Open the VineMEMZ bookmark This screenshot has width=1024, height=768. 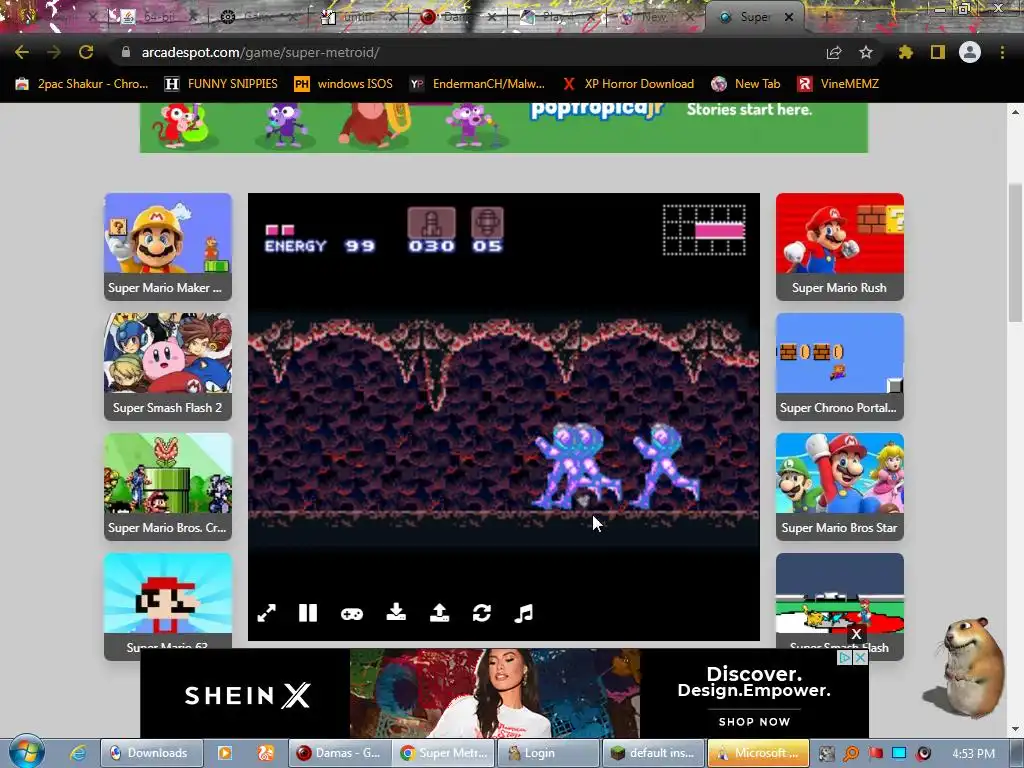tap(838, 84)
